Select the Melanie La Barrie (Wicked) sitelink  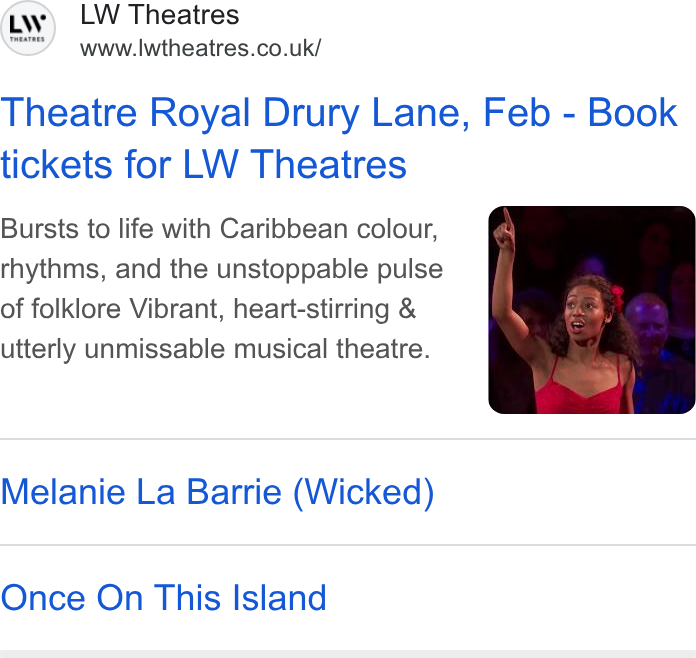tap(217, 492)
